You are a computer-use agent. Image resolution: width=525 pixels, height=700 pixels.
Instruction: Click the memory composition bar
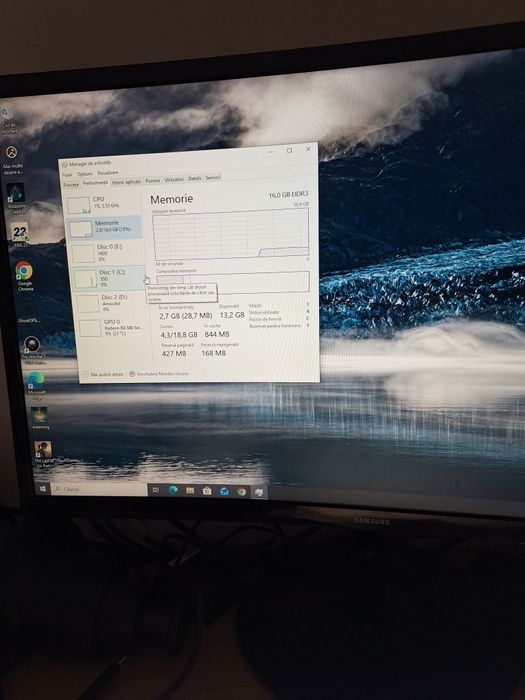(233, 283)
